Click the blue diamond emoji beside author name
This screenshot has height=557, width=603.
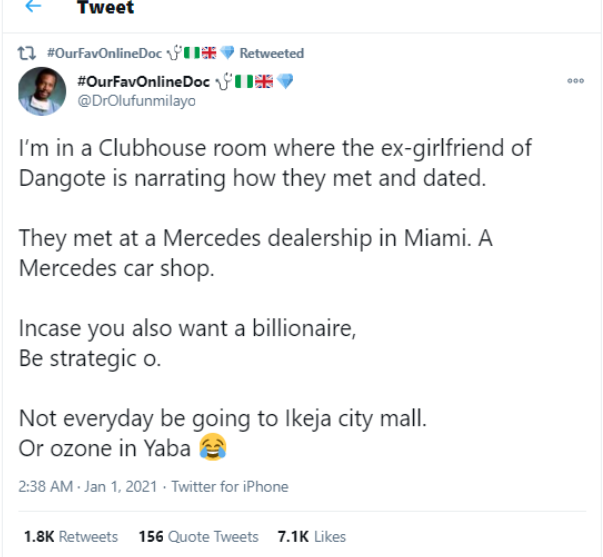pyautogui.click(x=286, y=82)
